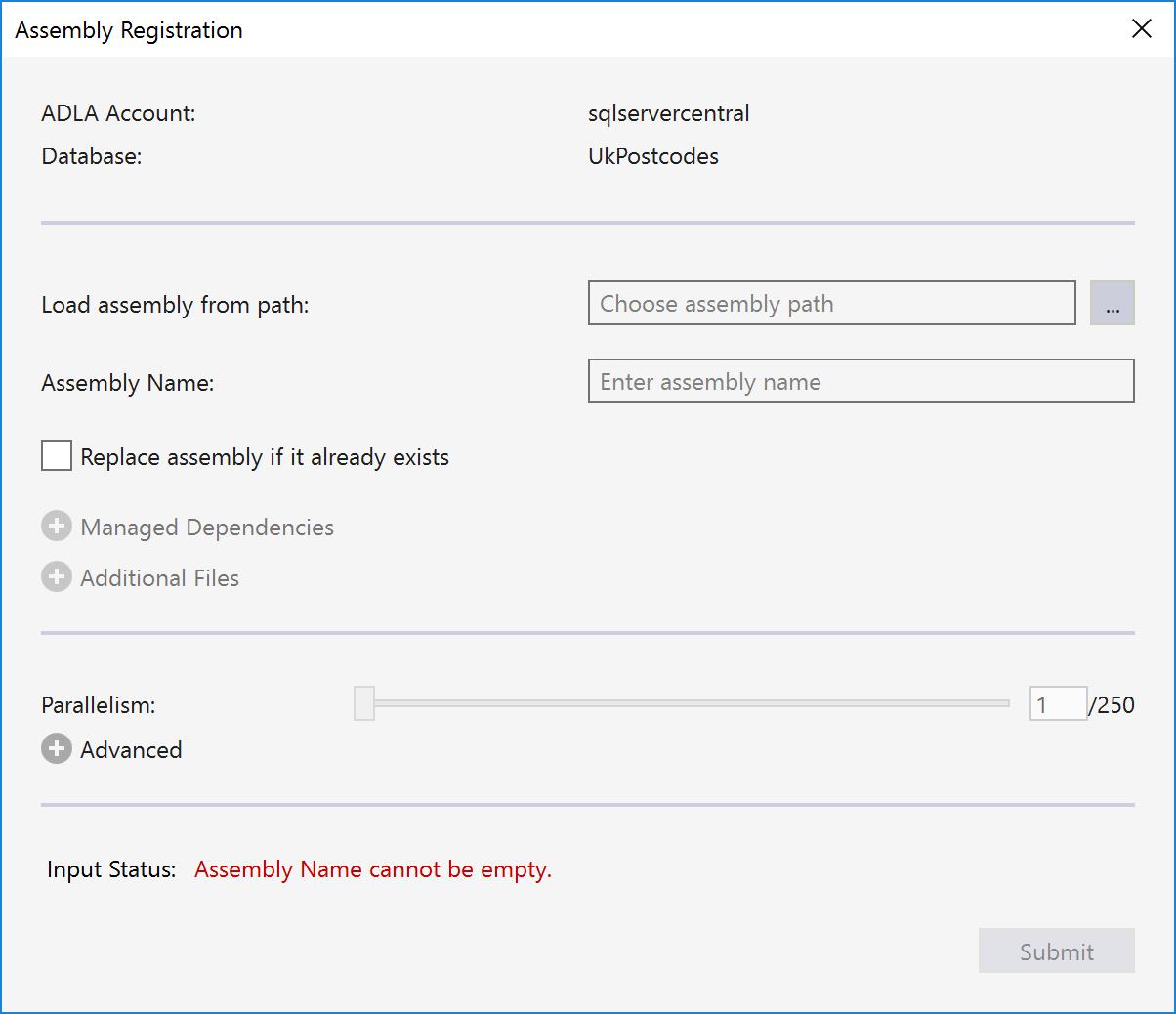Expand the Additional Files section label
The width and height of the screenshot is (1176, 1014).
[160, 578]
